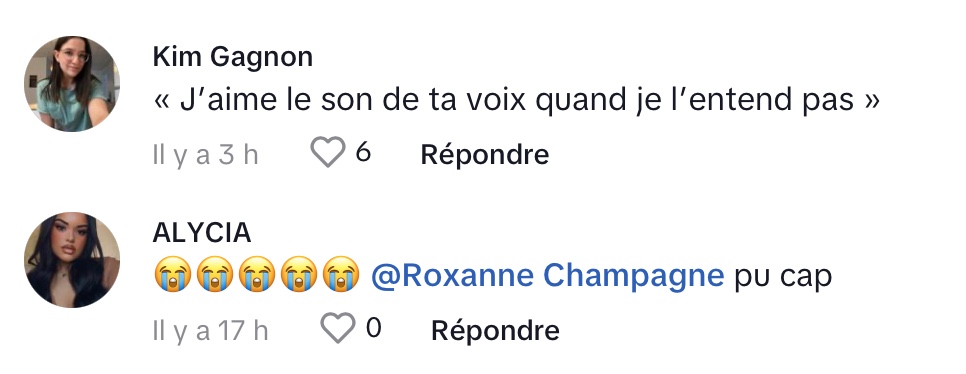Image resolution: width=966 pixels, height=374 pixels.
Task: Click the like count 6 on Kim's comment
Action: coord(363,152)
